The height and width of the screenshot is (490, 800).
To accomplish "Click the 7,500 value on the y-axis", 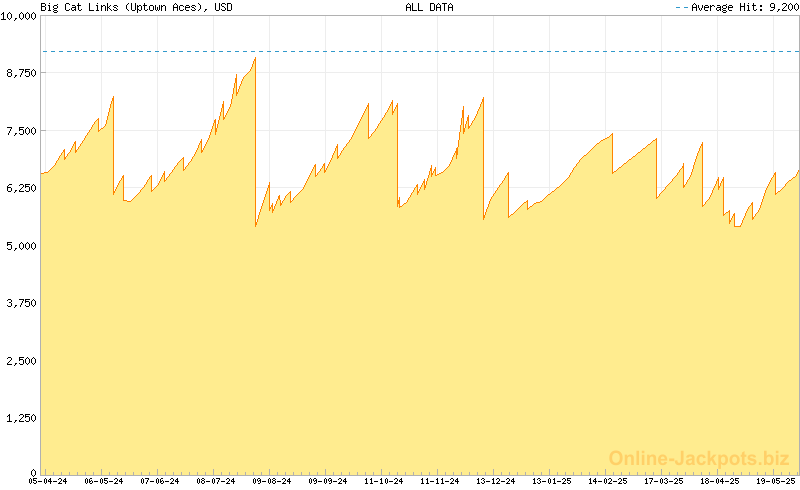I will pos(21,131).
